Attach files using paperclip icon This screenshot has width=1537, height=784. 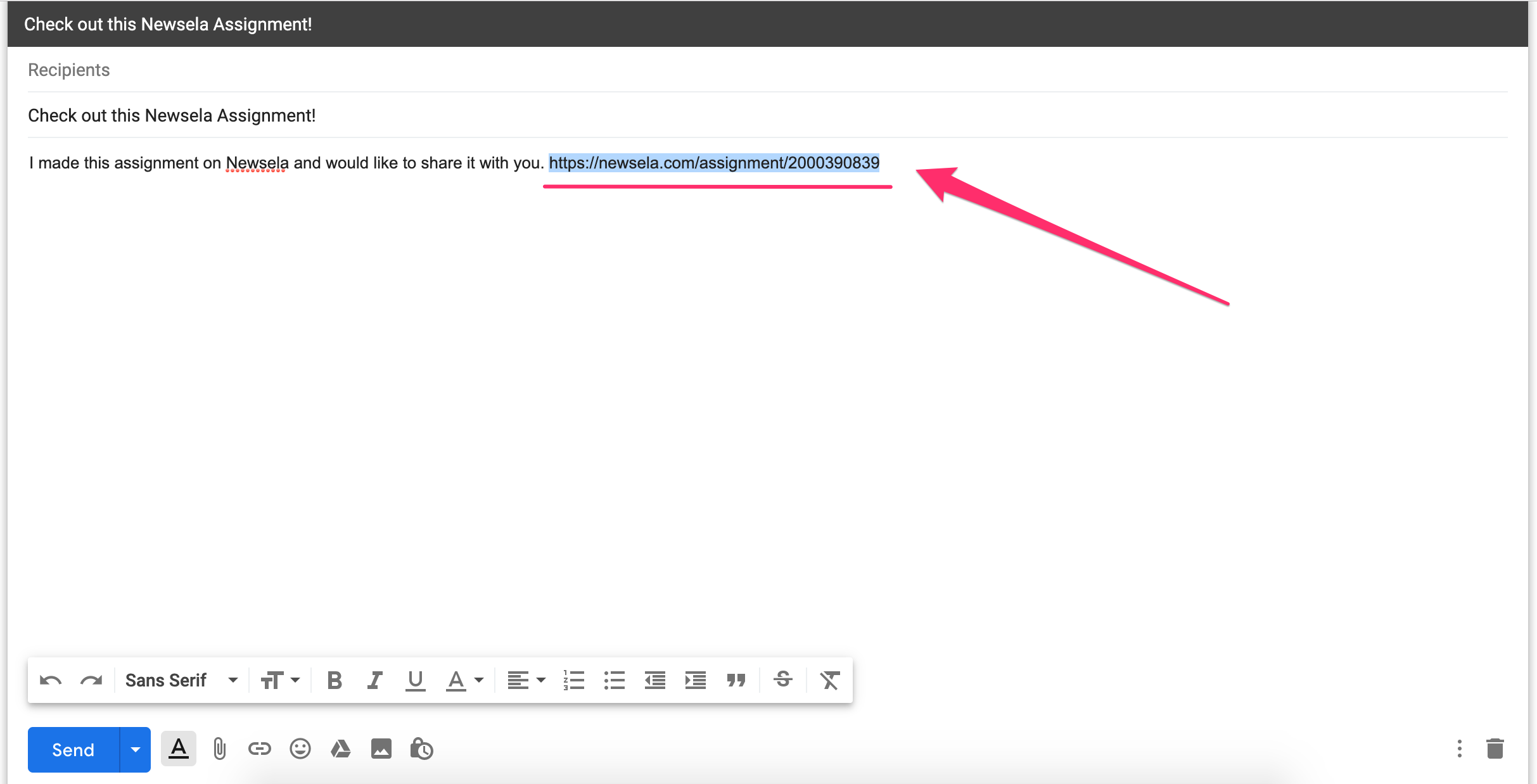point(219,749)
